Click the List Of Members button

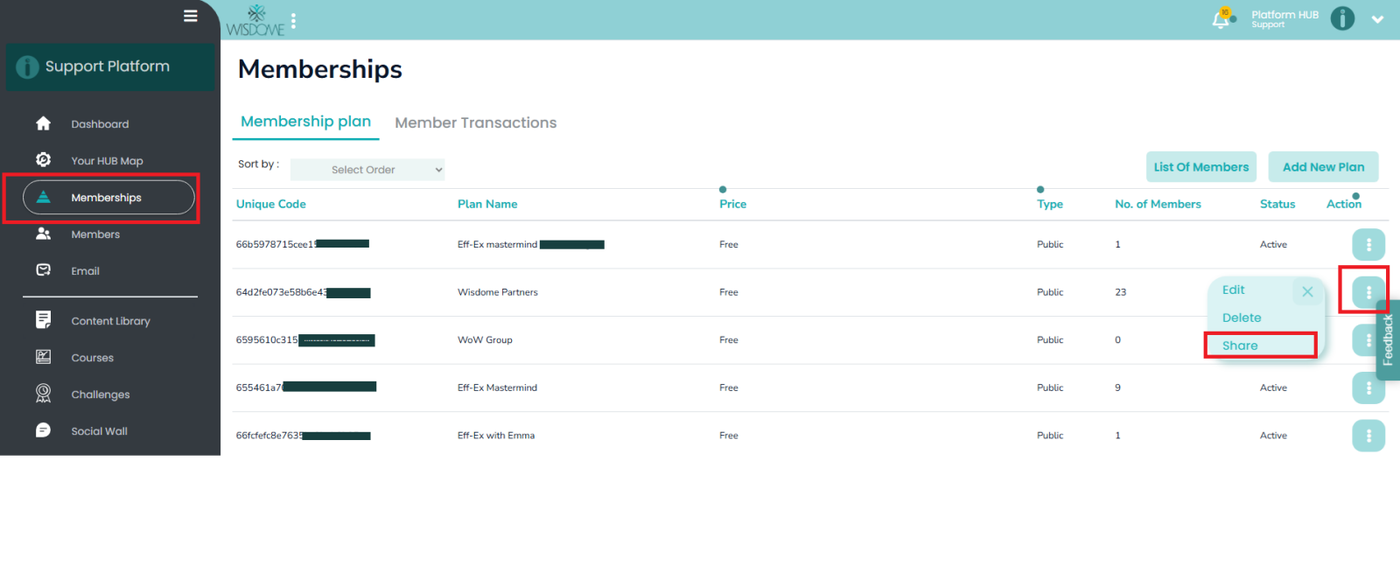pos(1201,167)
